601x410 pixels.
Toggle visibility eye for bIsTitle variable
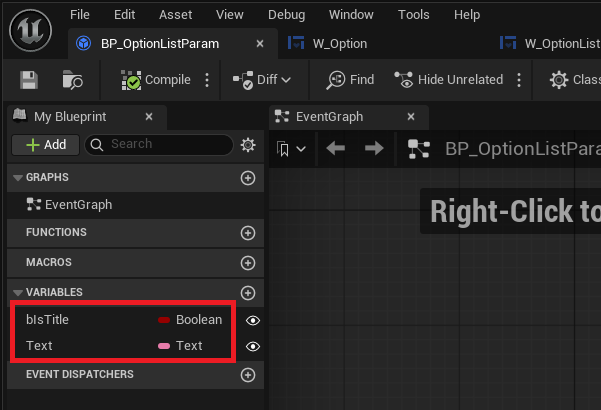tap(253, 320)
